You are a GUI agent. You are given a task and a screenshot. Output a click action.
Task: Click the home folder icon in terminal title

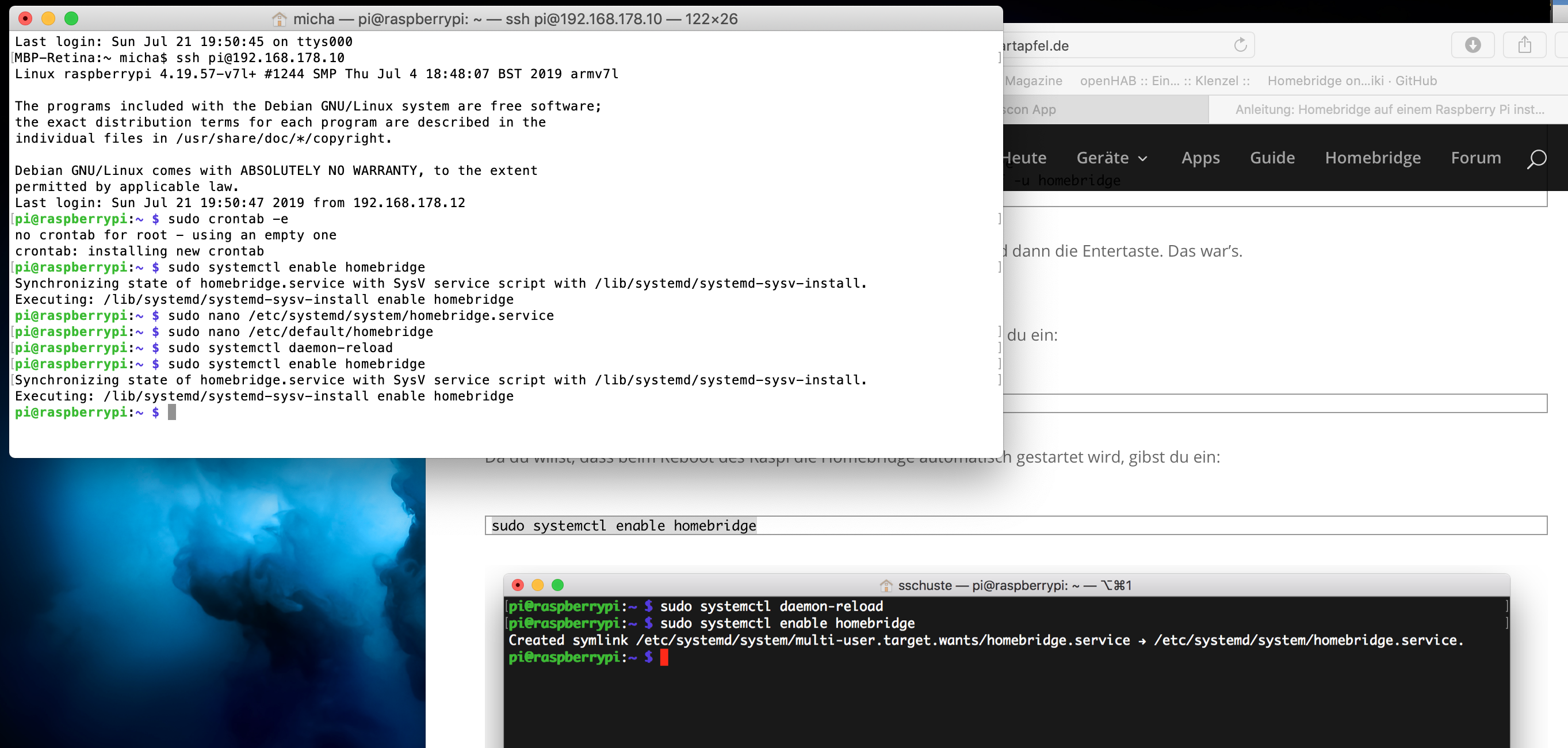point(280,19)
